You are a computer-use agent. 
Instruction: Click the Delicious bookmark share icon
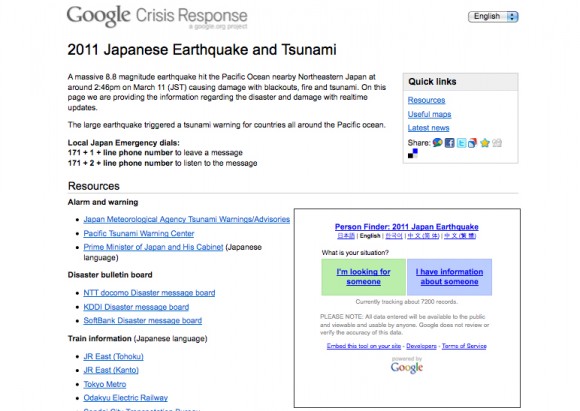[413, 154]
